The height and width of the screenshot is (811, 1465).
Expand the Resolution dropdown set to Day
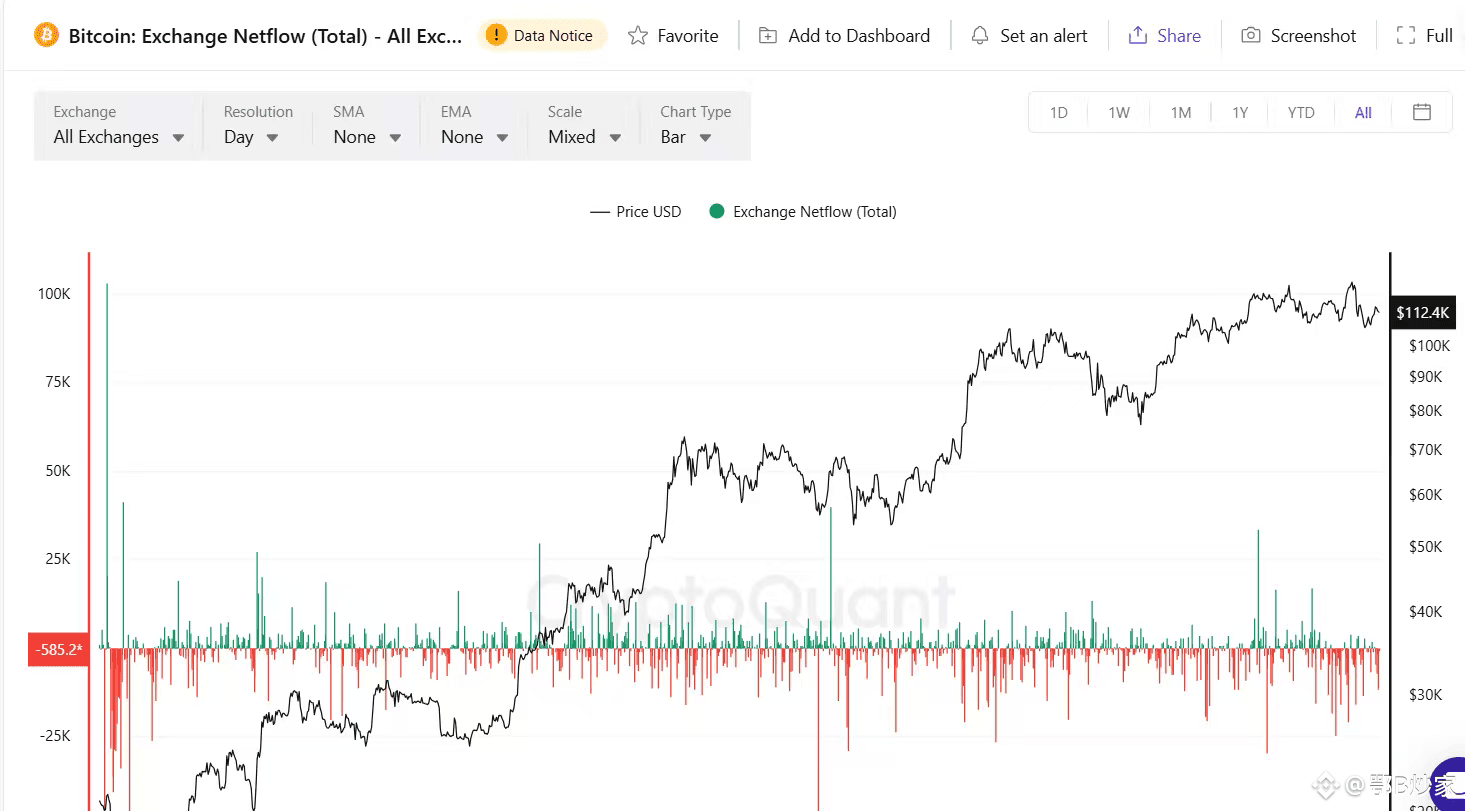point(251,137)
